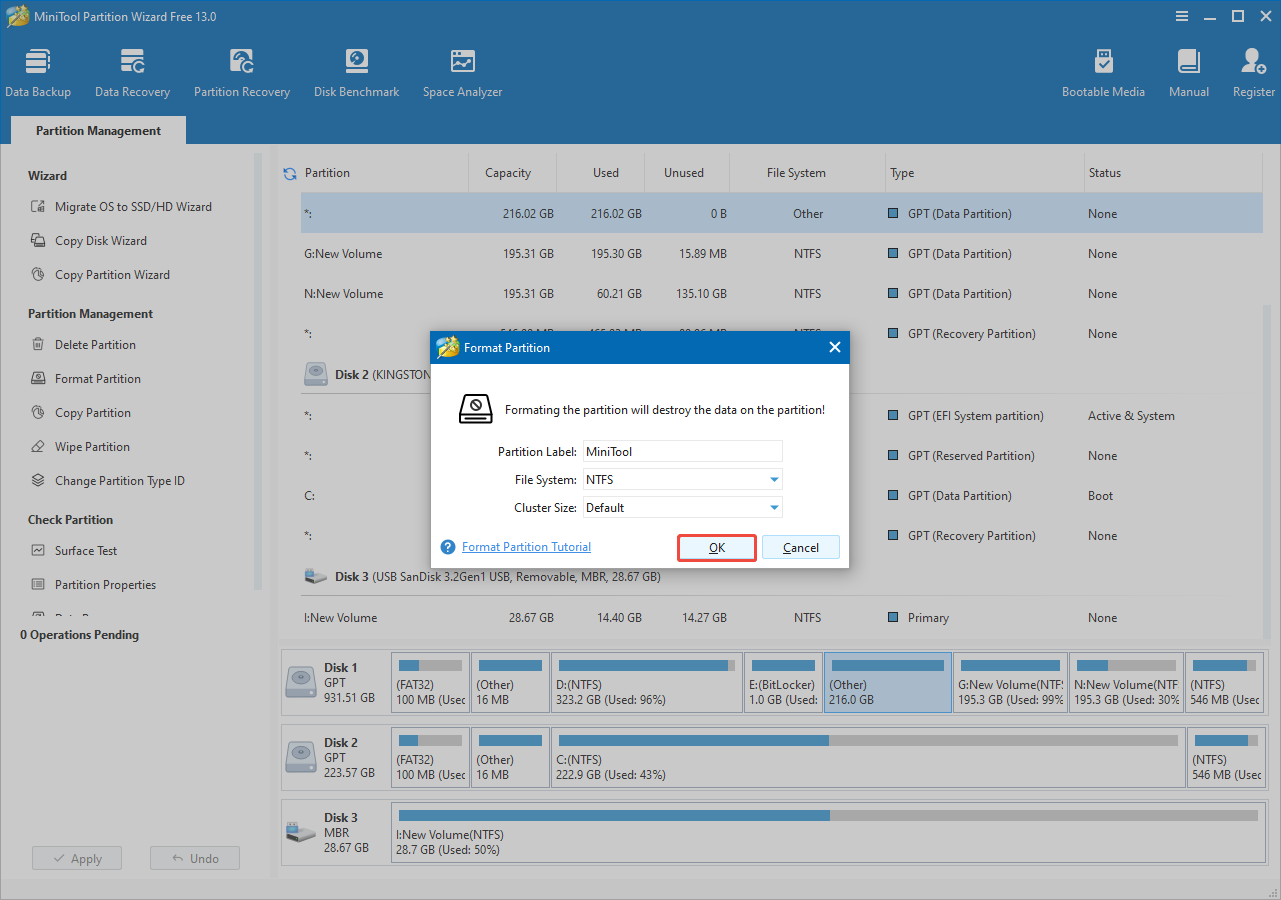Open the Format Partition Tutorial link
Viewport: 1281px width, 900px height.
pos(525,547)
